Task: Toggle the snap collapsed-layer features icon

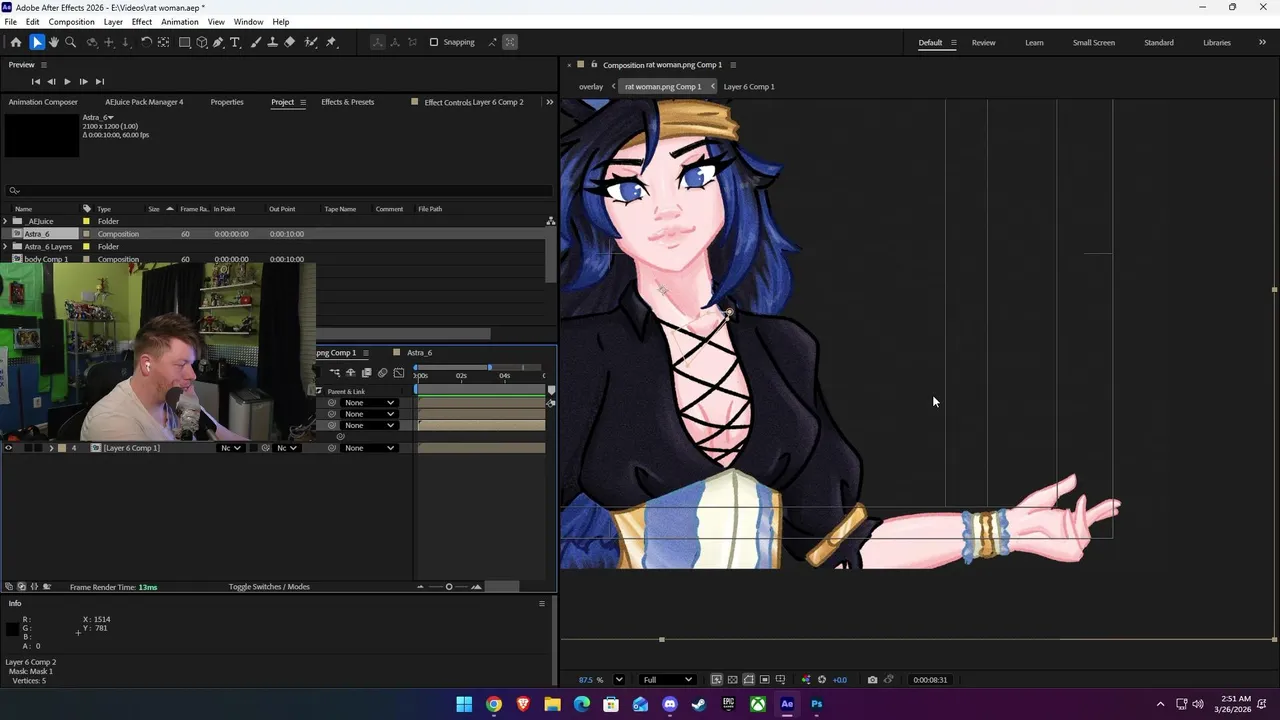Action: [510, 42]
